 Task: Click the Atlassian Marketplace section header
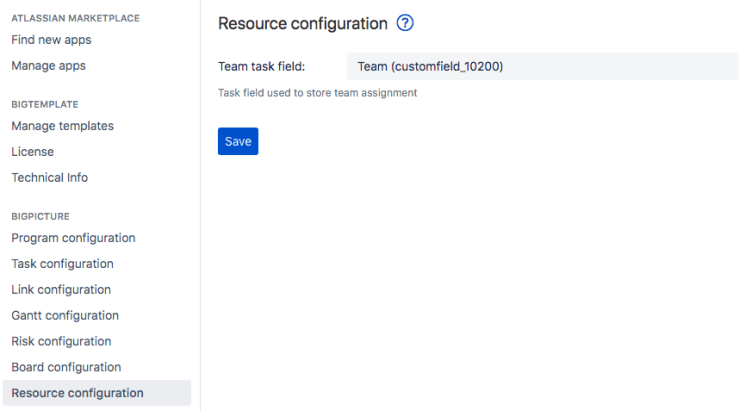[x=75, y=18]
